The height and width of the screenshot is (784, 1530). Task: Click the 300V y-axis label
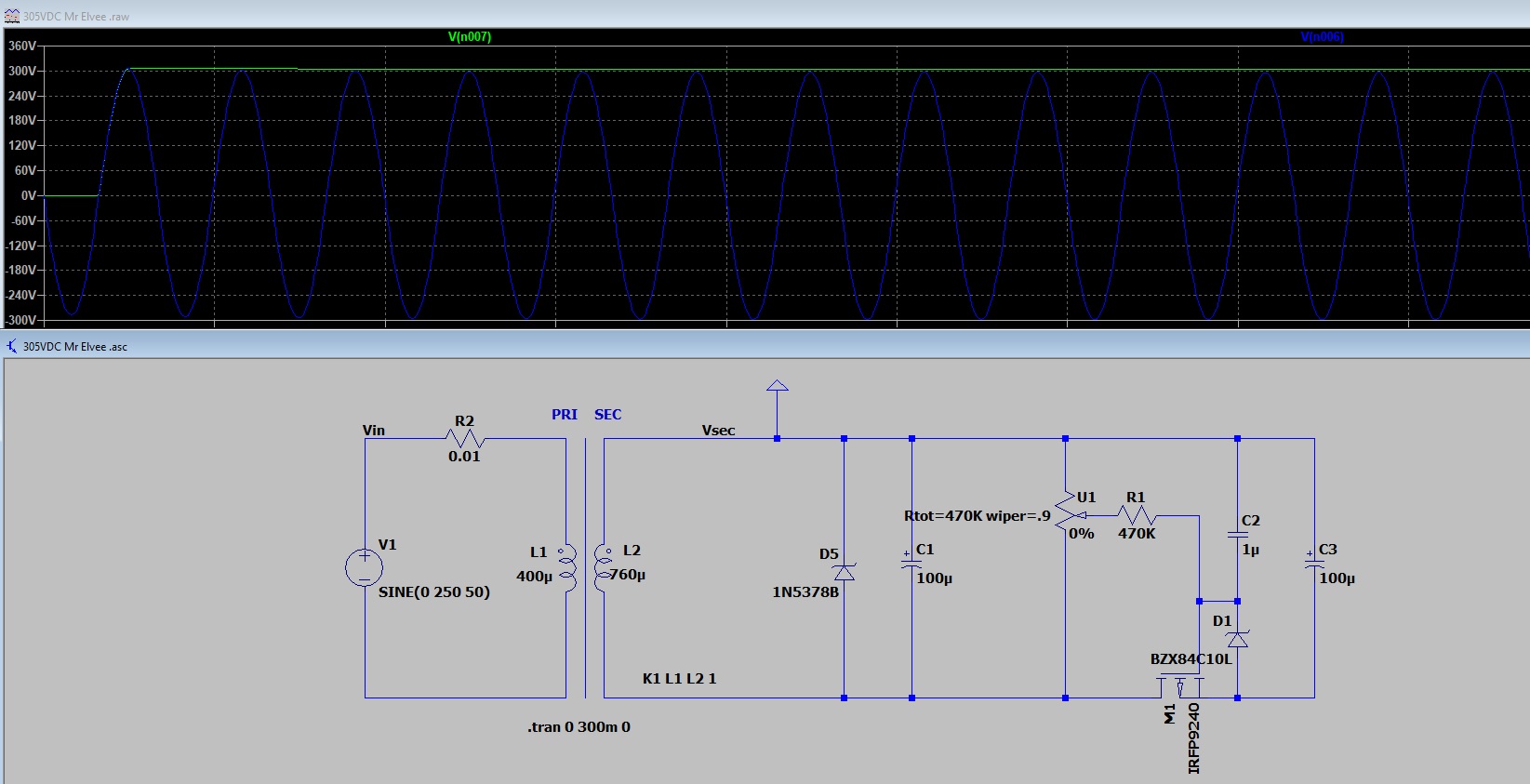(x=21, y=72)
